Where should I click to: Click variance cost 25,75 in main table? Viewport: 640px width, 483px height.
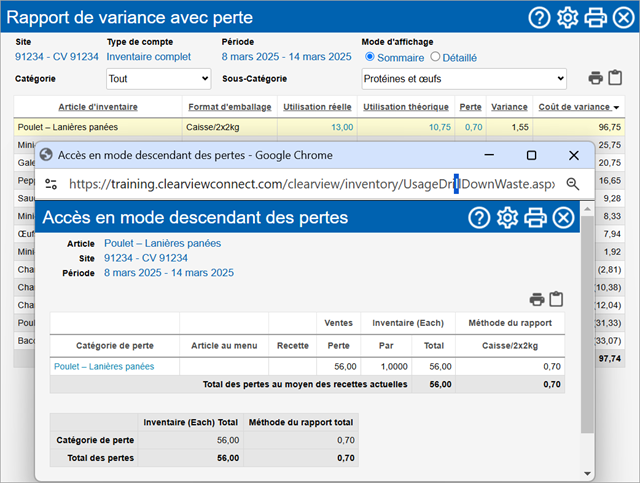(x=610, y=145)
